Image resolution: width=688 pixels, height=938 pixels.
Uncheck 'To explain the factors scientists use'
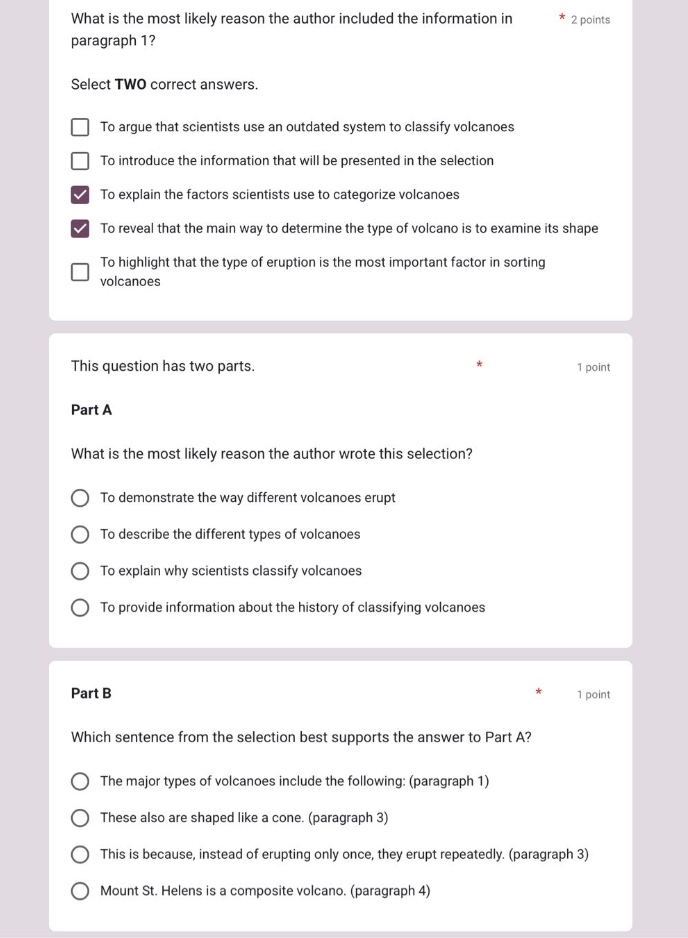tap(80, 195)
